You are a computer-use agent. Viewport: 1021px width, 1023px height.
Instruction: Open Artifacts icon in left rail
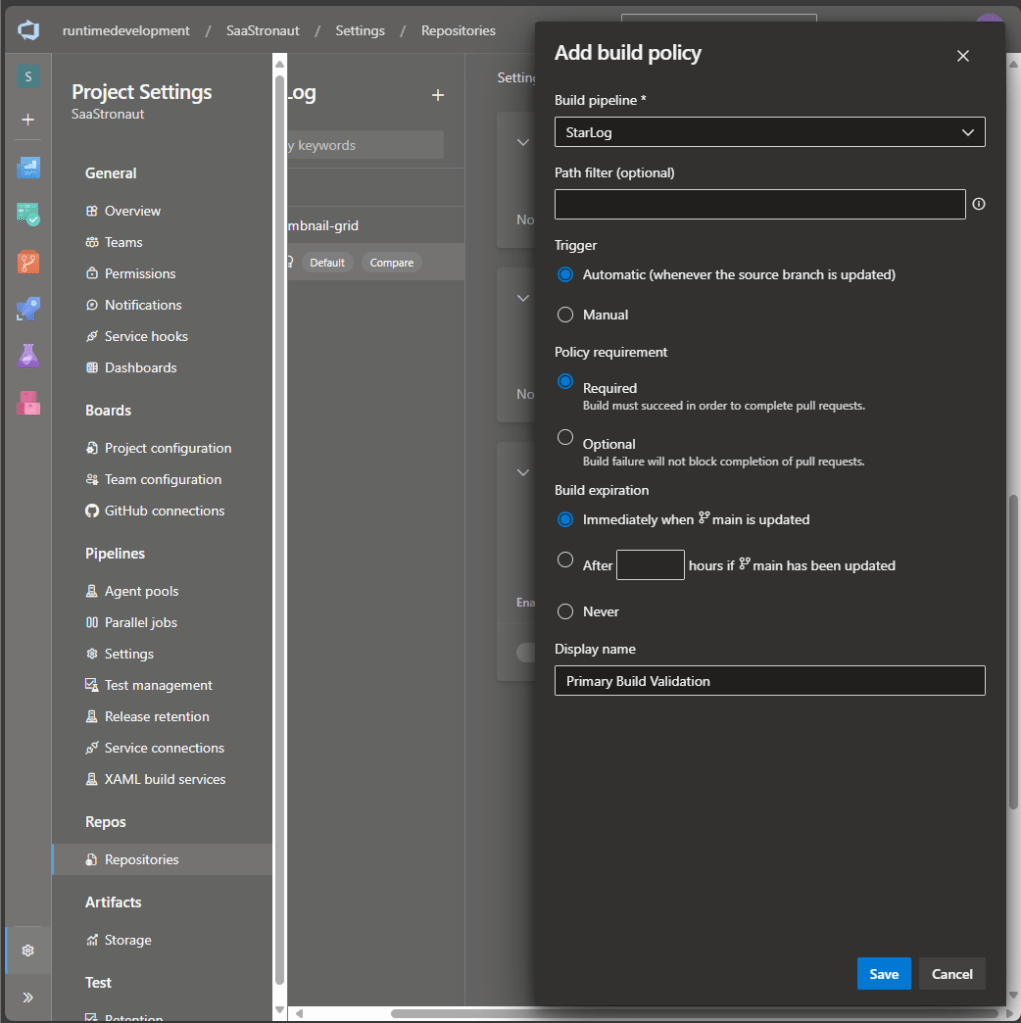tap(28, 402)
